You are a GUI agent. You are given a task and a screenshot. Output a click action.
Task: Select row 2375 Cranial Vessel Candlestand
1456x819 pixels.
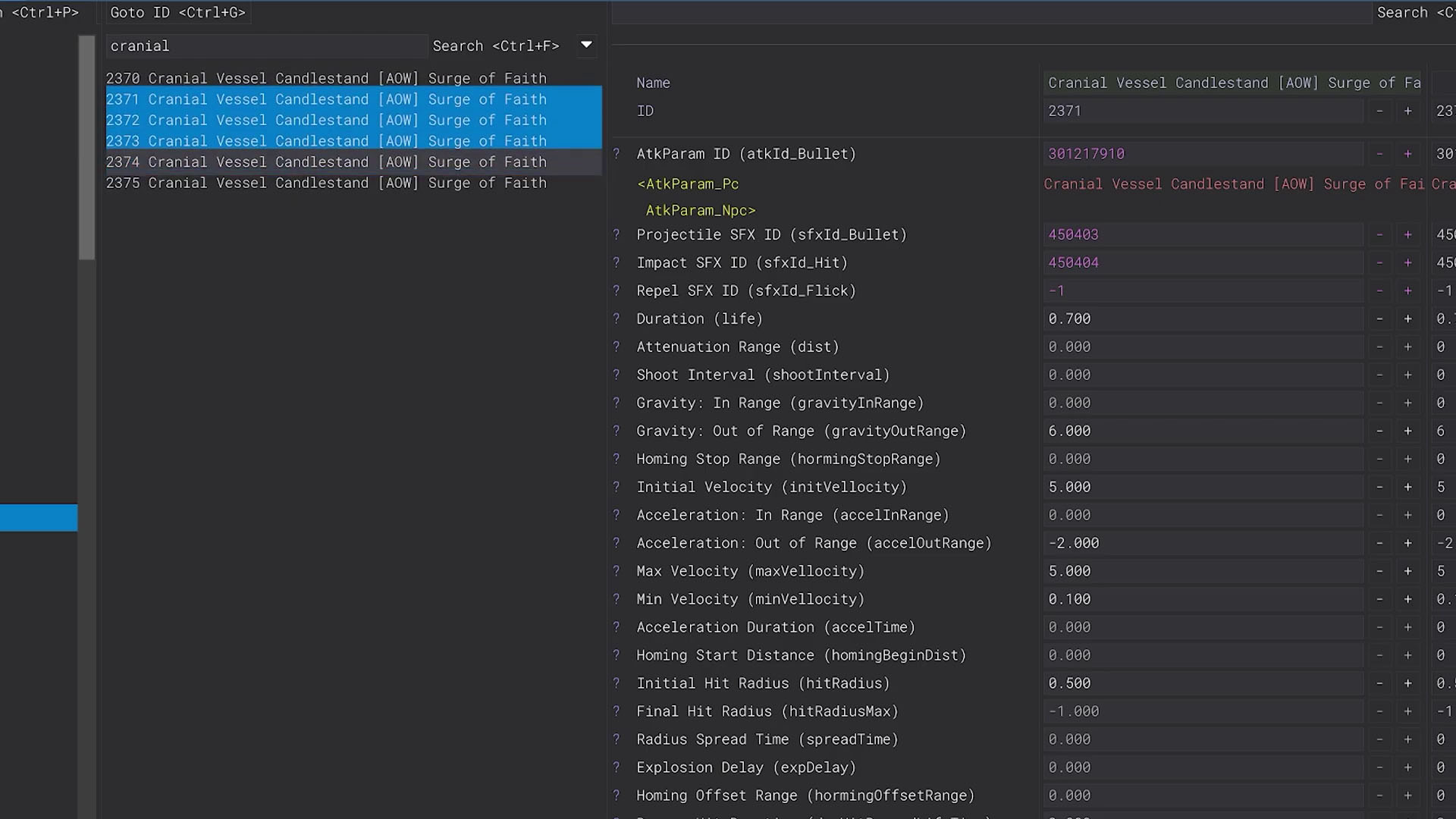click(x=326, y=184)
